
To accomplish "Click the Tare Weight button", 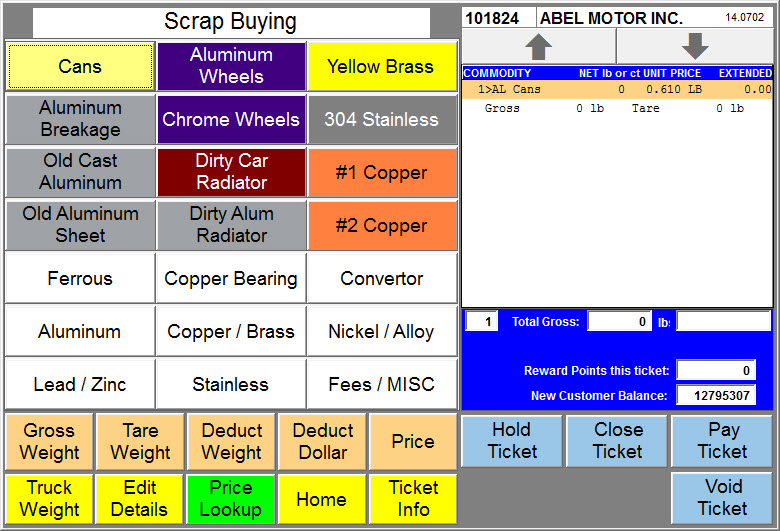I will 140,441.
